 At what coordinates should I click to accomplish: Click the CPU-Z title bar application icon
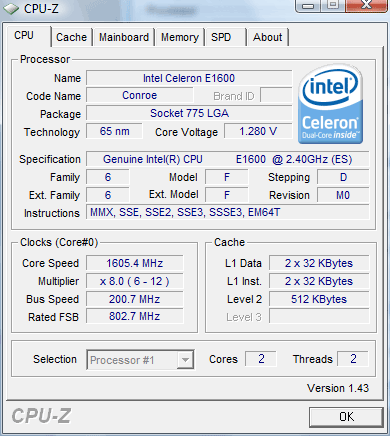click(x=11, y=9)
